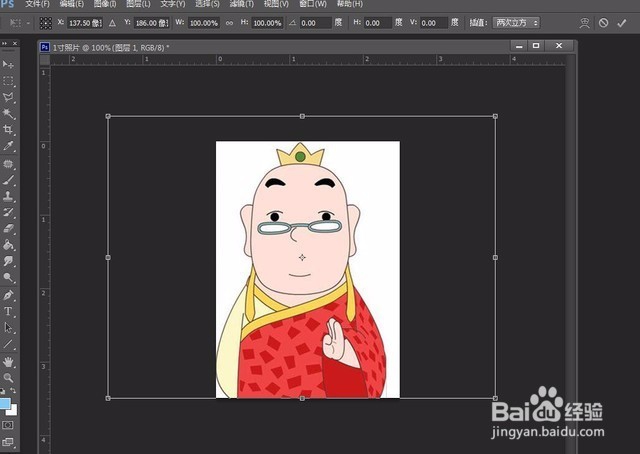Open the 图层(L) menu
Screen dimensions: 640x454
(x=138, y=4)
